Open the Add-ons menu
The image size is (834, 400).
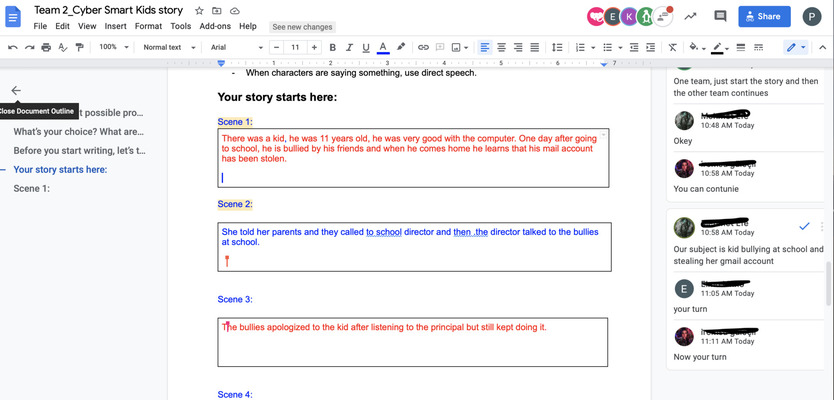[214, 26]
